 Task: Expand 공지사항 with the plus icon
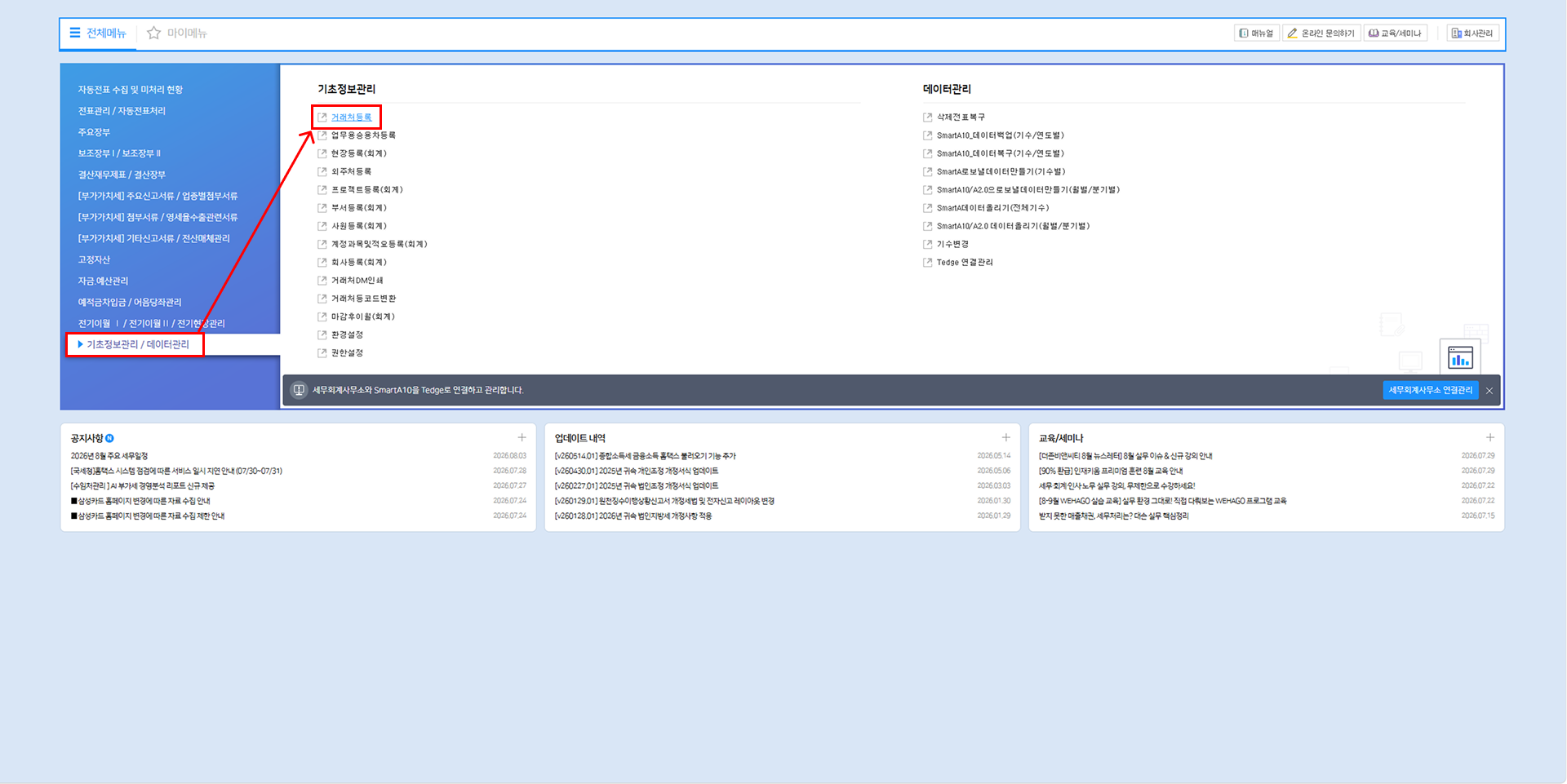point(522,438)
